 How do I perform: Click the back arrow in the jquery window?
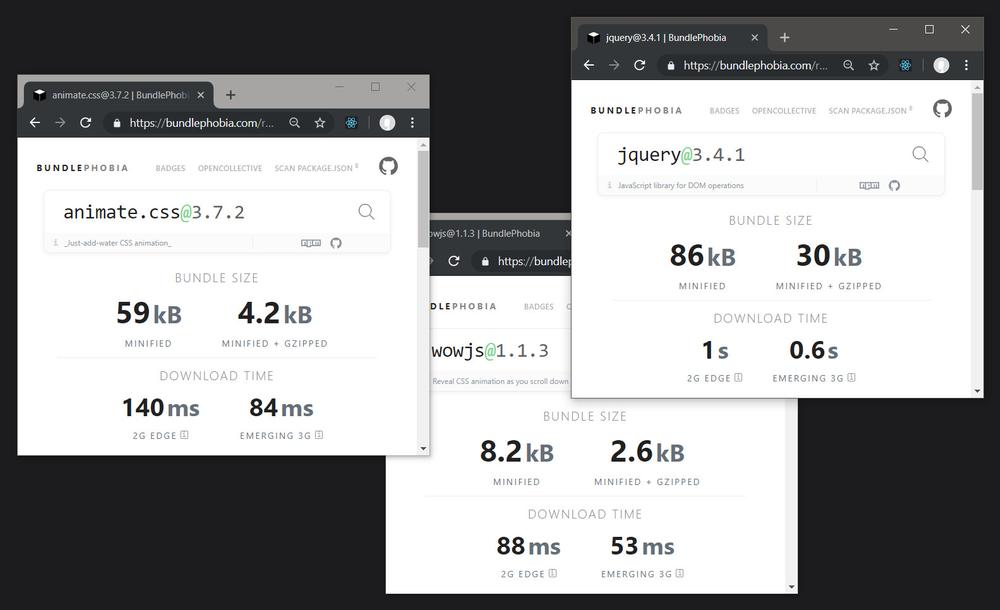coord(589,64)
